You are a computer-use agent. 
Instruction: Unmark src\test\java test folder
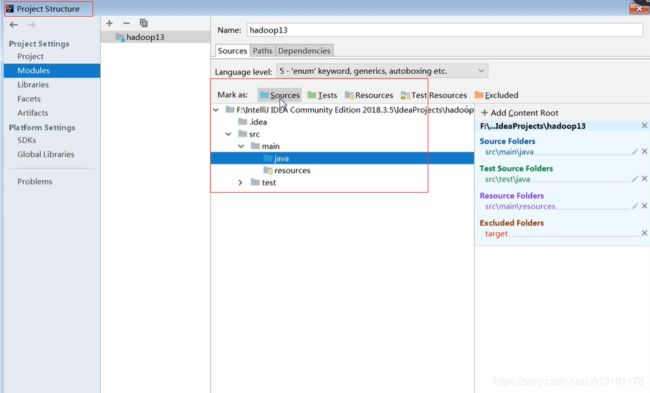(x=644, y=179)
